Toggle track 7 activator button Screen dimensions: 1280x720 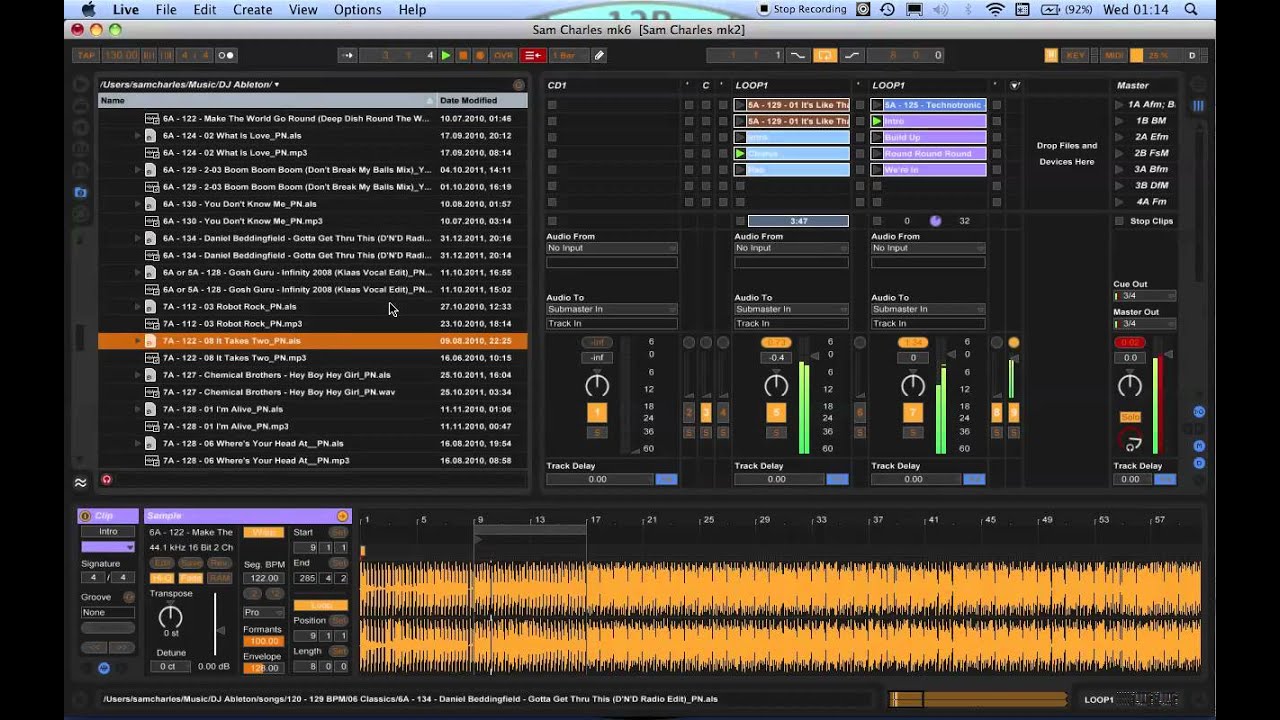(913, 412)
